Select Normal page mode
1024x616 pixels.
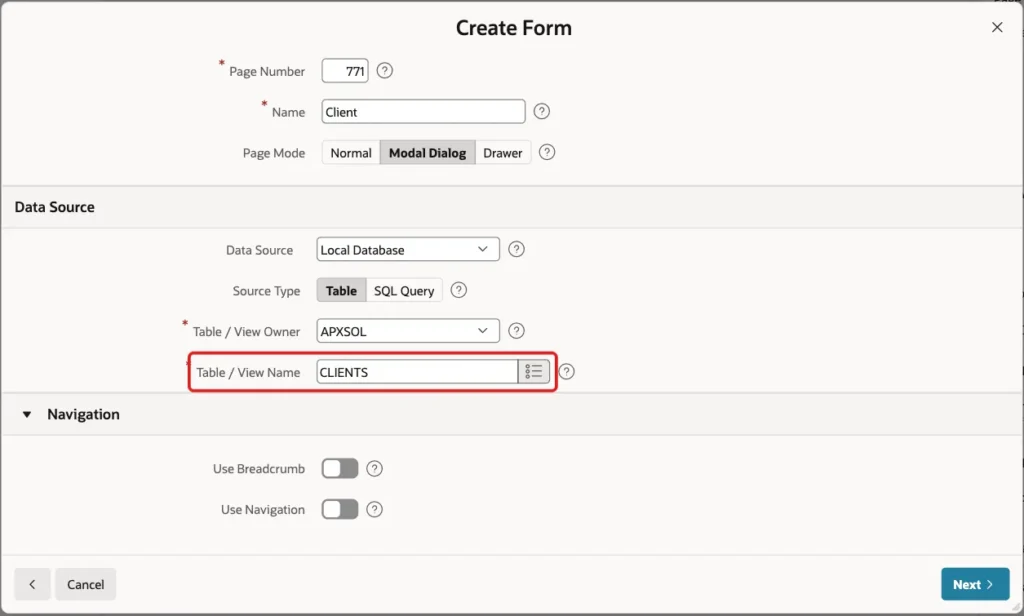(351, 153)
